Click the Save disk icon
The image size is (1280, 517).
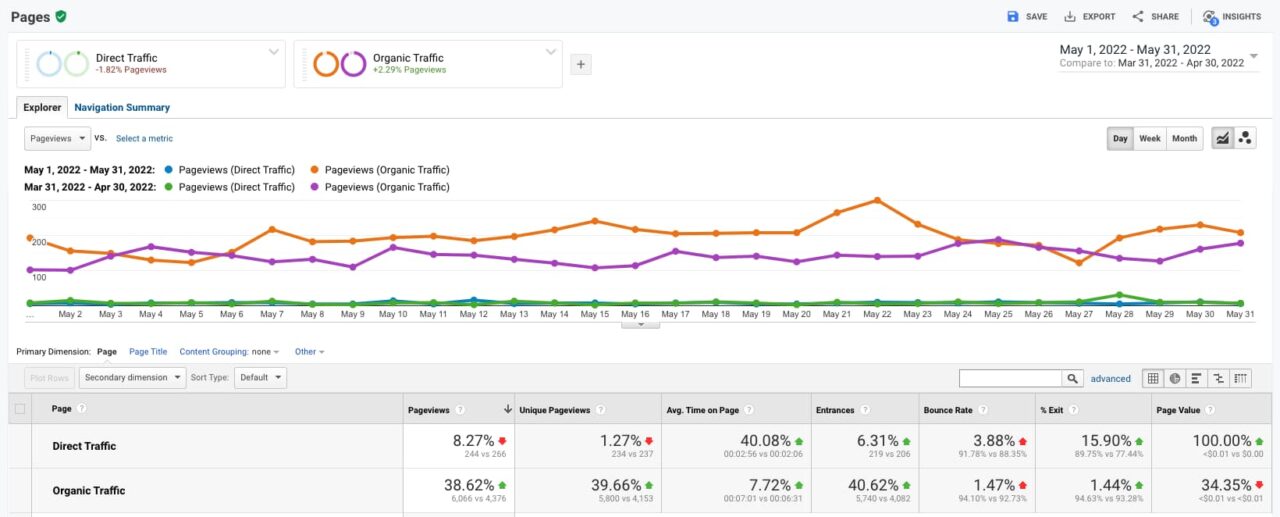1012,16
